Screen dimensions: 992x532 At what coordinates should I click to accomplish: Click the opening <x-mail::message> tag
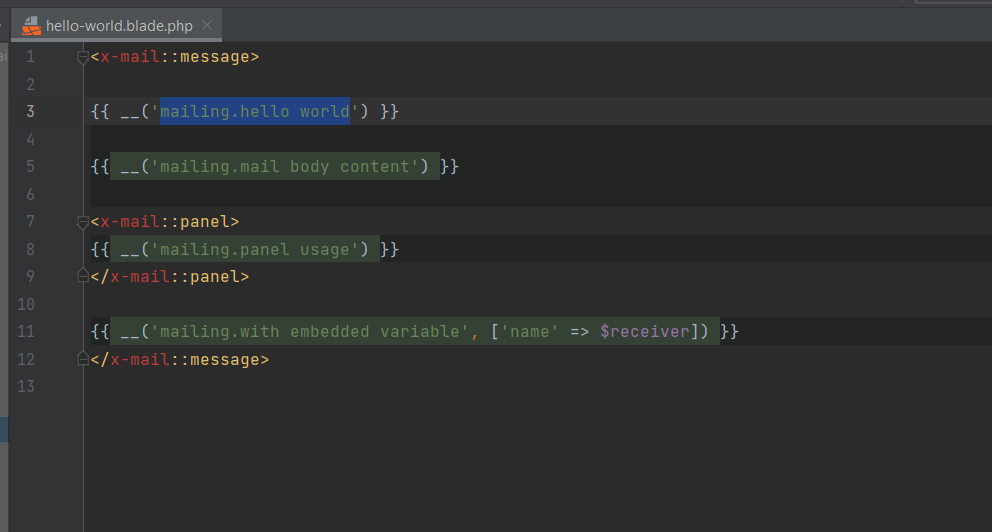(175, 57)
